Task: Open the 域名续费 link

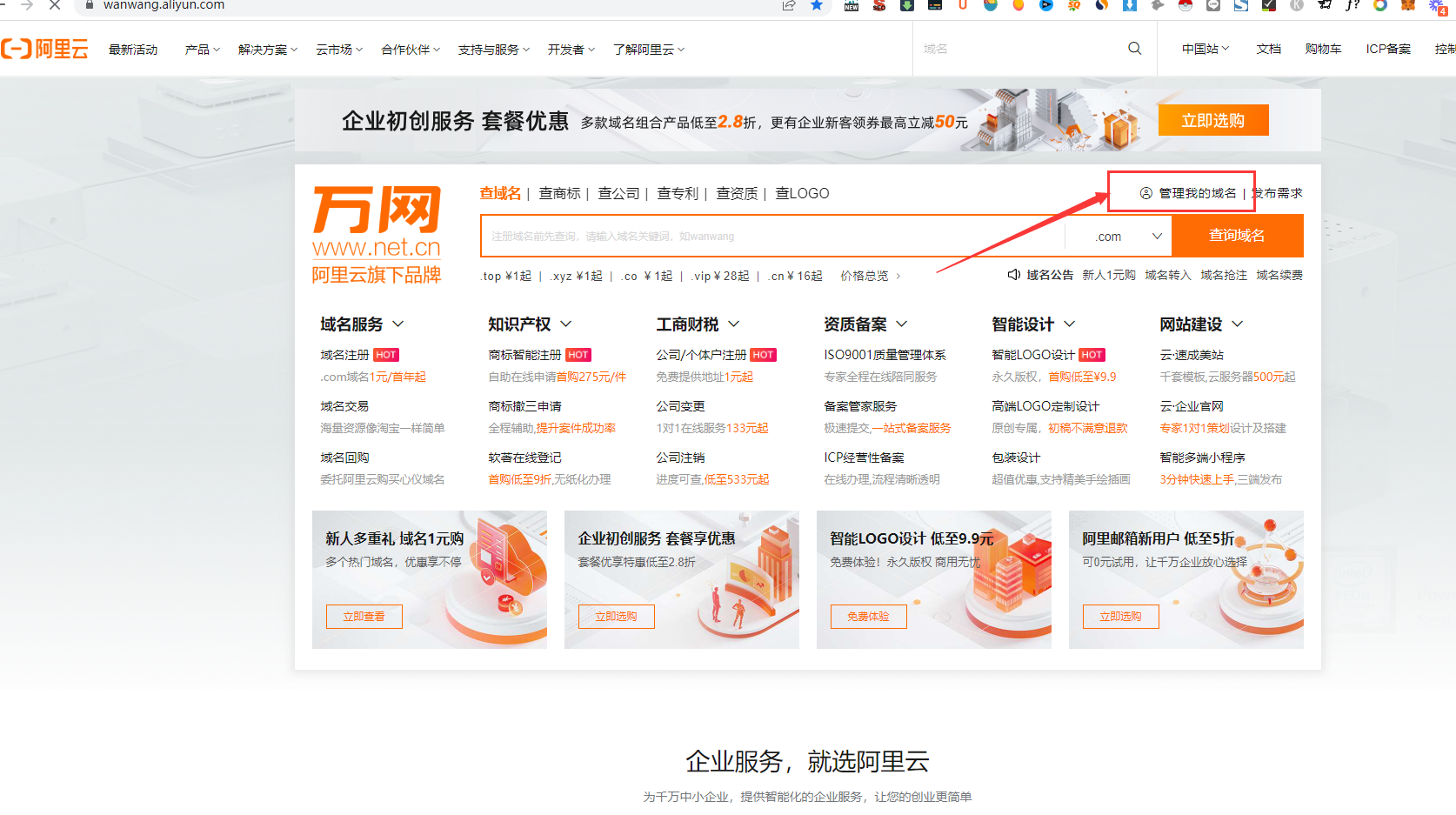Action: [x=1279, y=275]
